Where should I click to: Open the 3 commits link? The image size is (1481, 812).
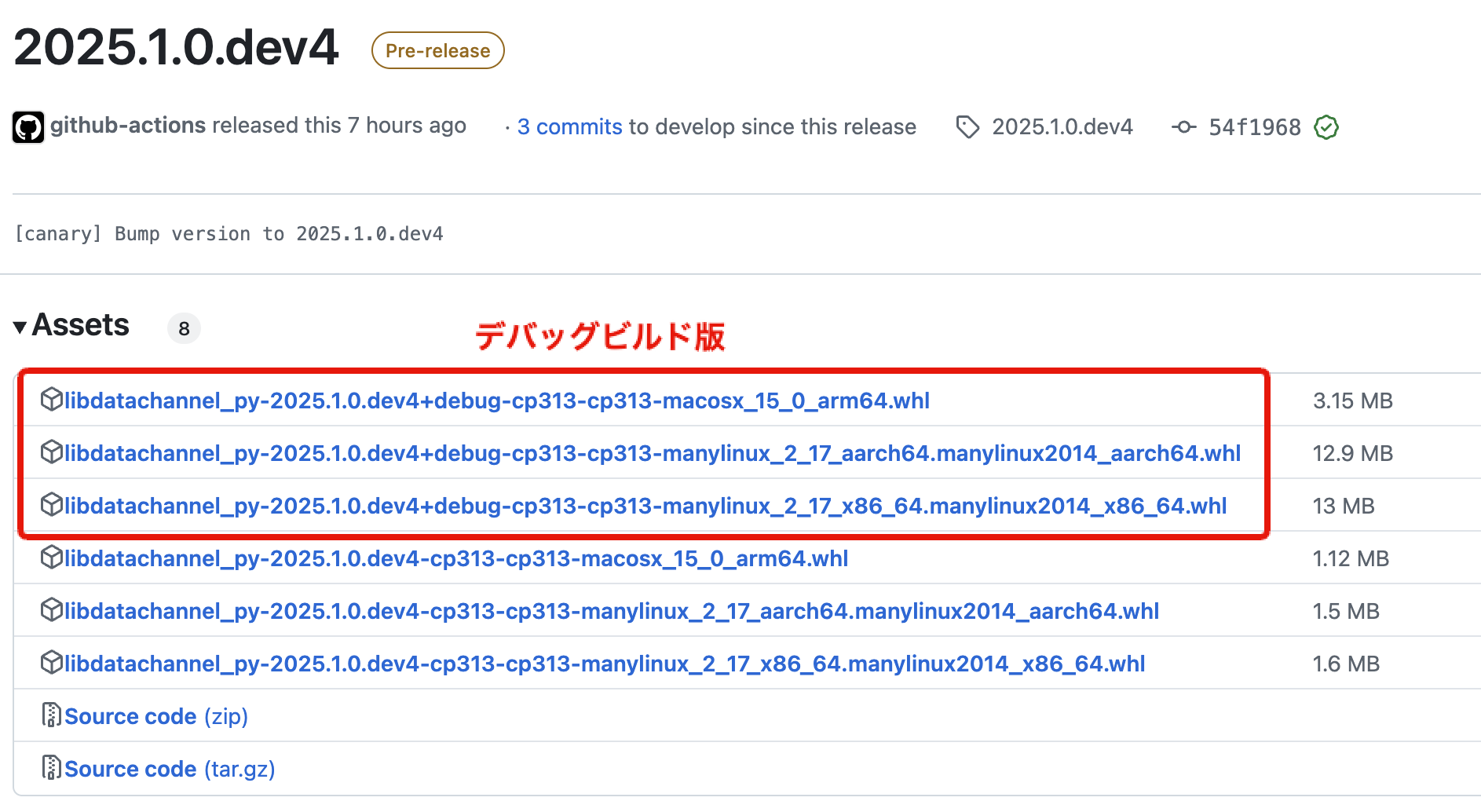[x=569, y=127]
